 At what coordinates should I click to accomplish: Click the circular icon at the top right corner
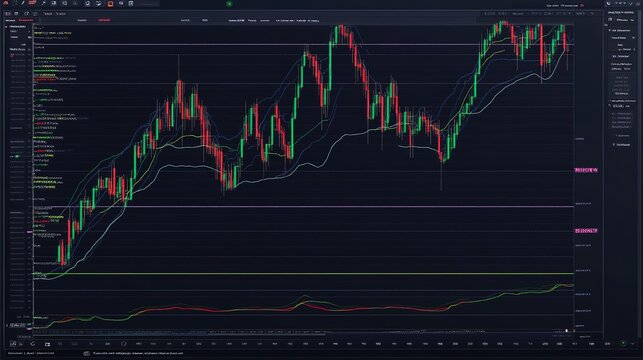coord(608,3)
